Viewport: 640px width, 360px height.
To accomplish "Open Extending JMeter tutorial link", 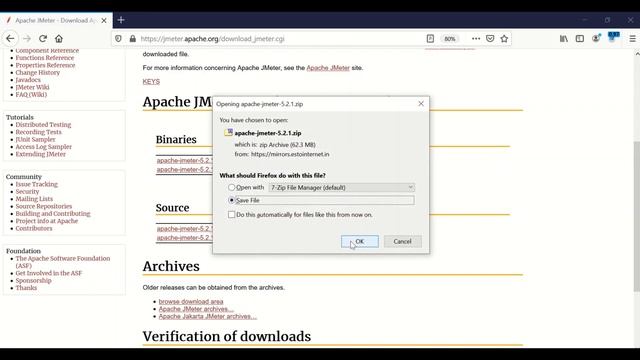I will click(x=40, y=154).
